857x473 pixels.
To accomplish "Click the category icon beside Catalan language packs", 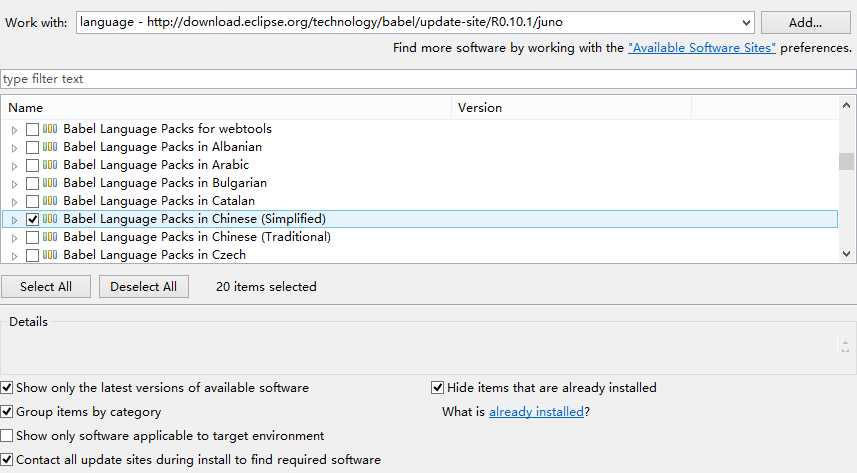I will (50, 201).
